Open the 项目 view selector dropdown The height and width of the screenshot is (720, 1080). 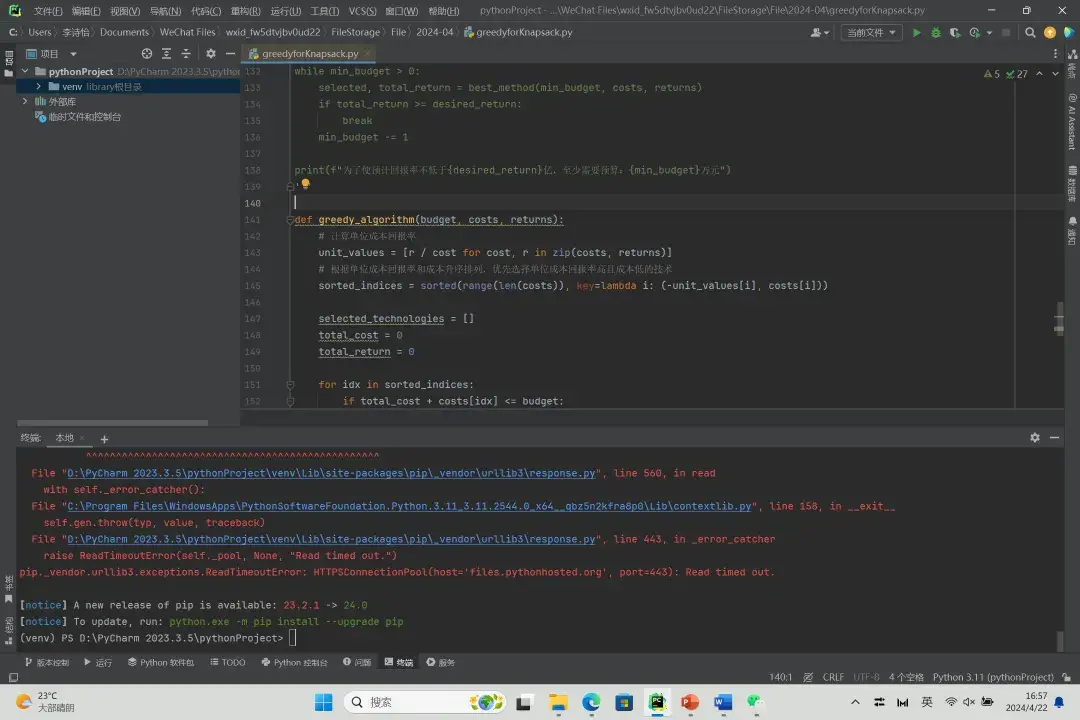pyautogui.click(x=52, y=54)
